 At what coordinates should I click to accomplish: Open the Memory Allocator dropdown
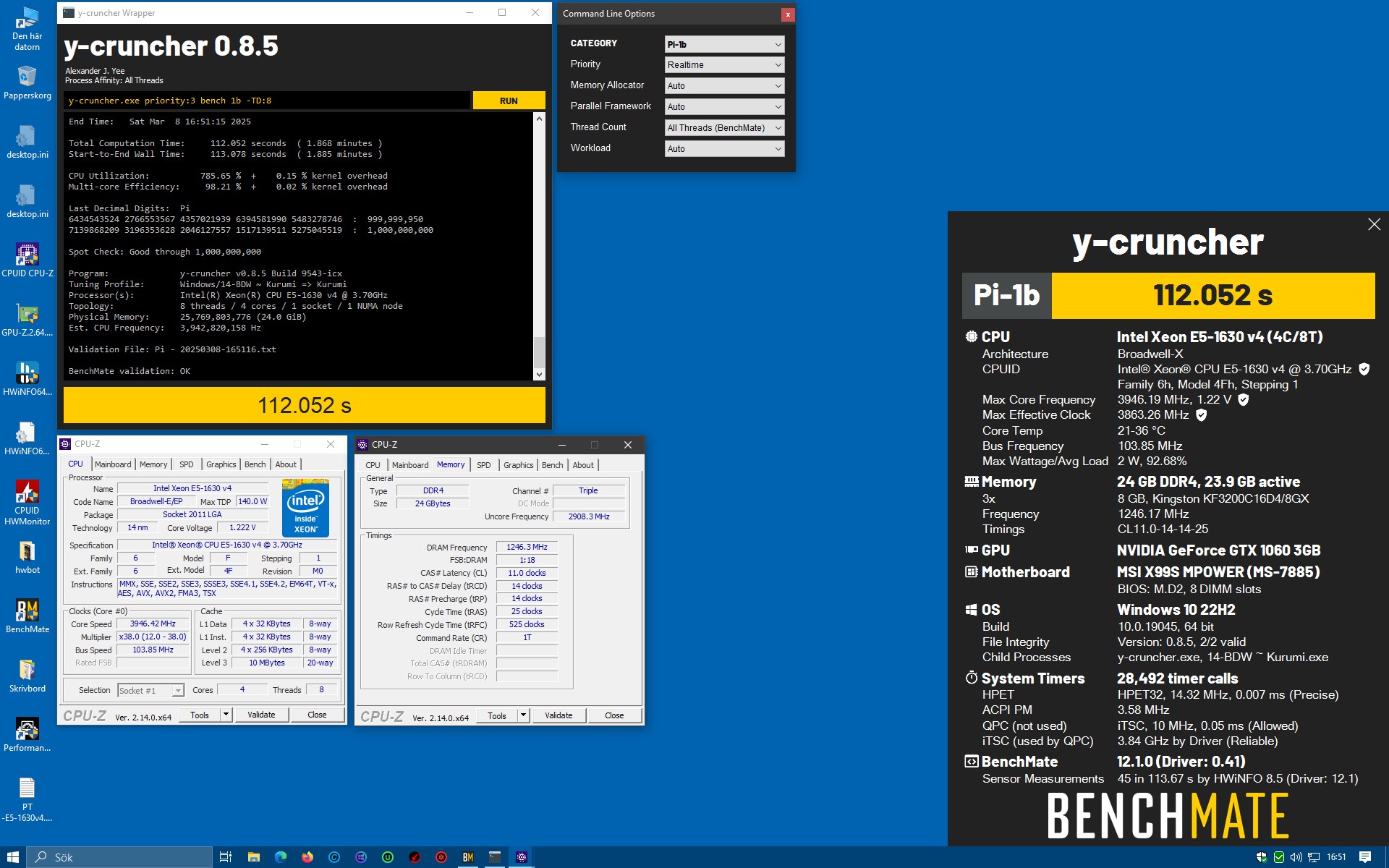tap(724, 86)
